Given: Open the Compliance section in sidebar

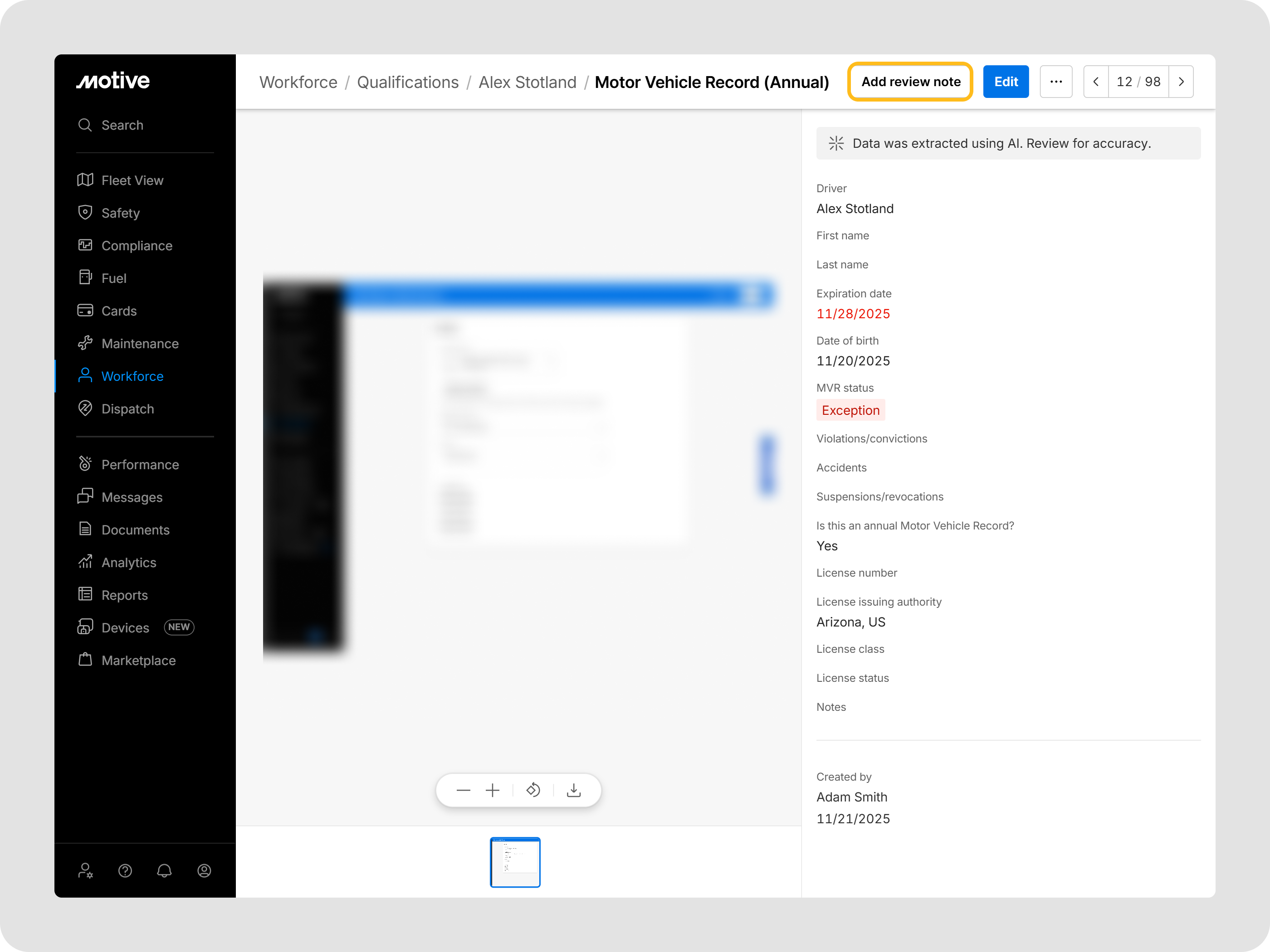Looking at the screenshot, I should 137,246.
